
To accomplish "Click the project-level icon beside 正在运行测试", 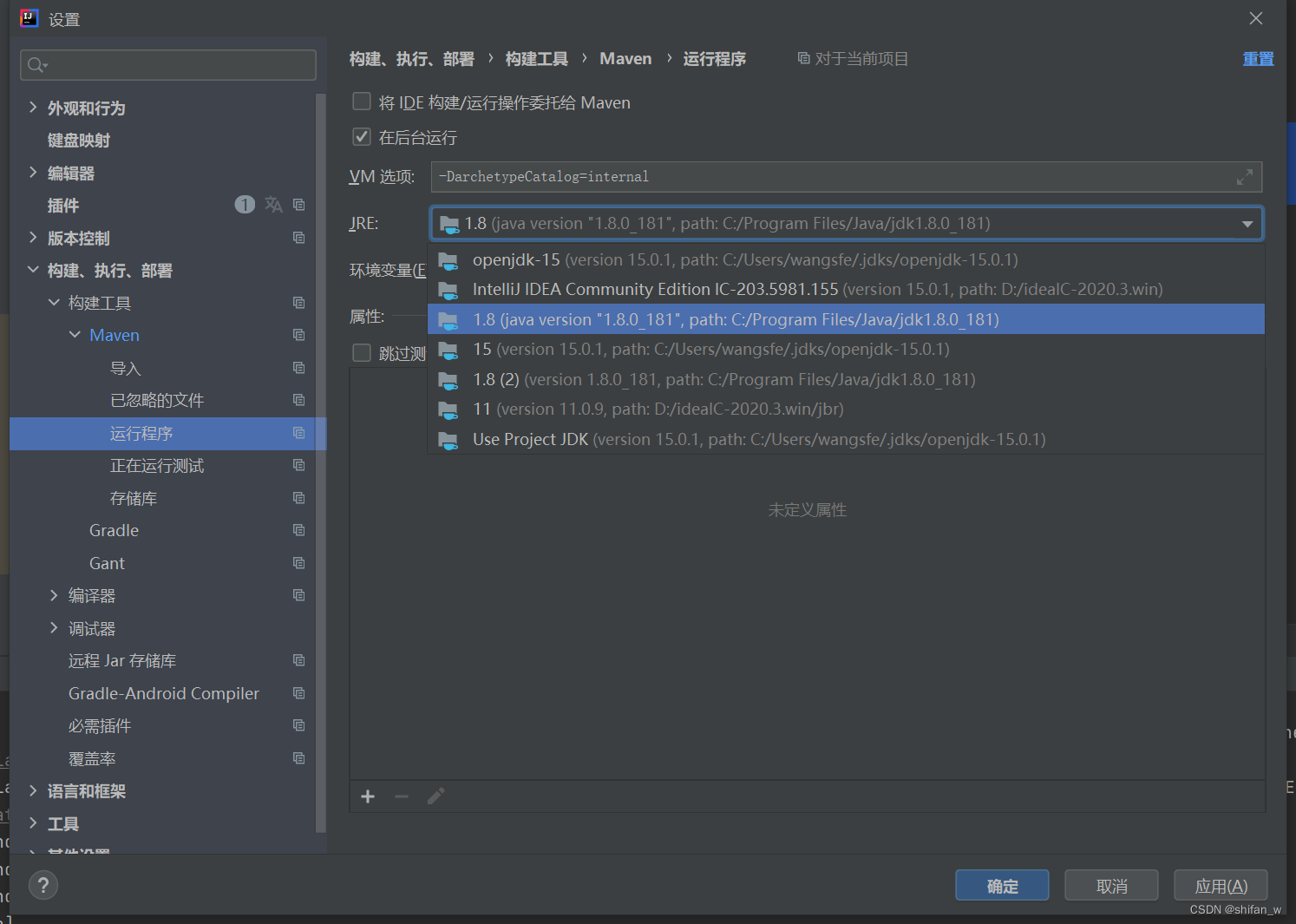I will 299,465.
